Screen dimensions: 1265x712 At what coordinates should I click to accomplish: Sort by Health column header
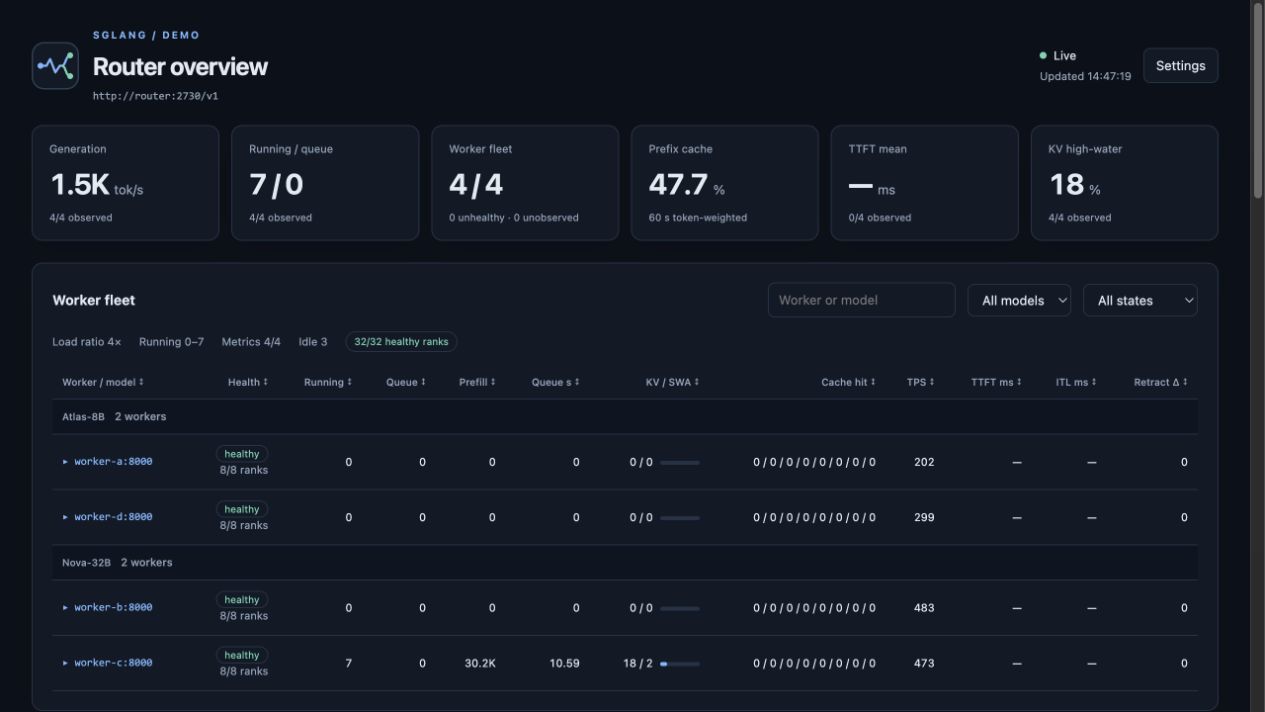click(248, 382)
